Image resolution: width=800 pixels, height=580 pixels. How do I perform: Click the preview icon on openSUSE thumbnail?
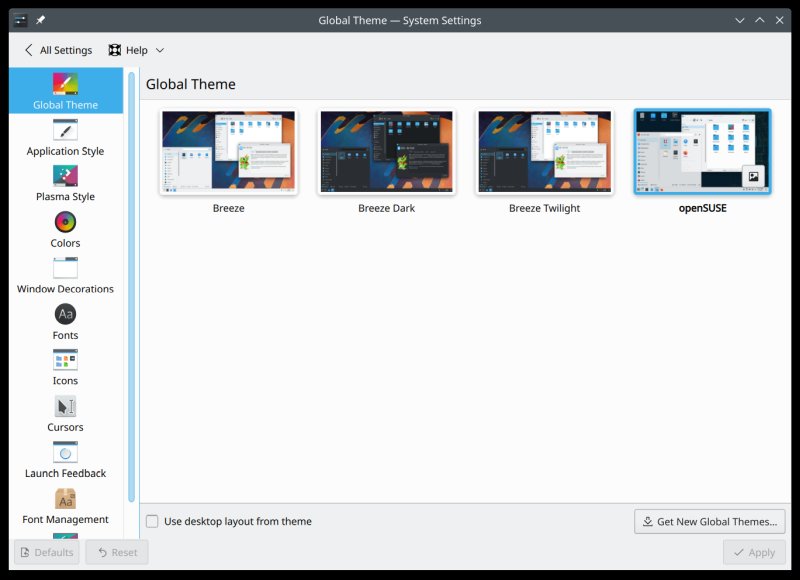pos(753,177)
